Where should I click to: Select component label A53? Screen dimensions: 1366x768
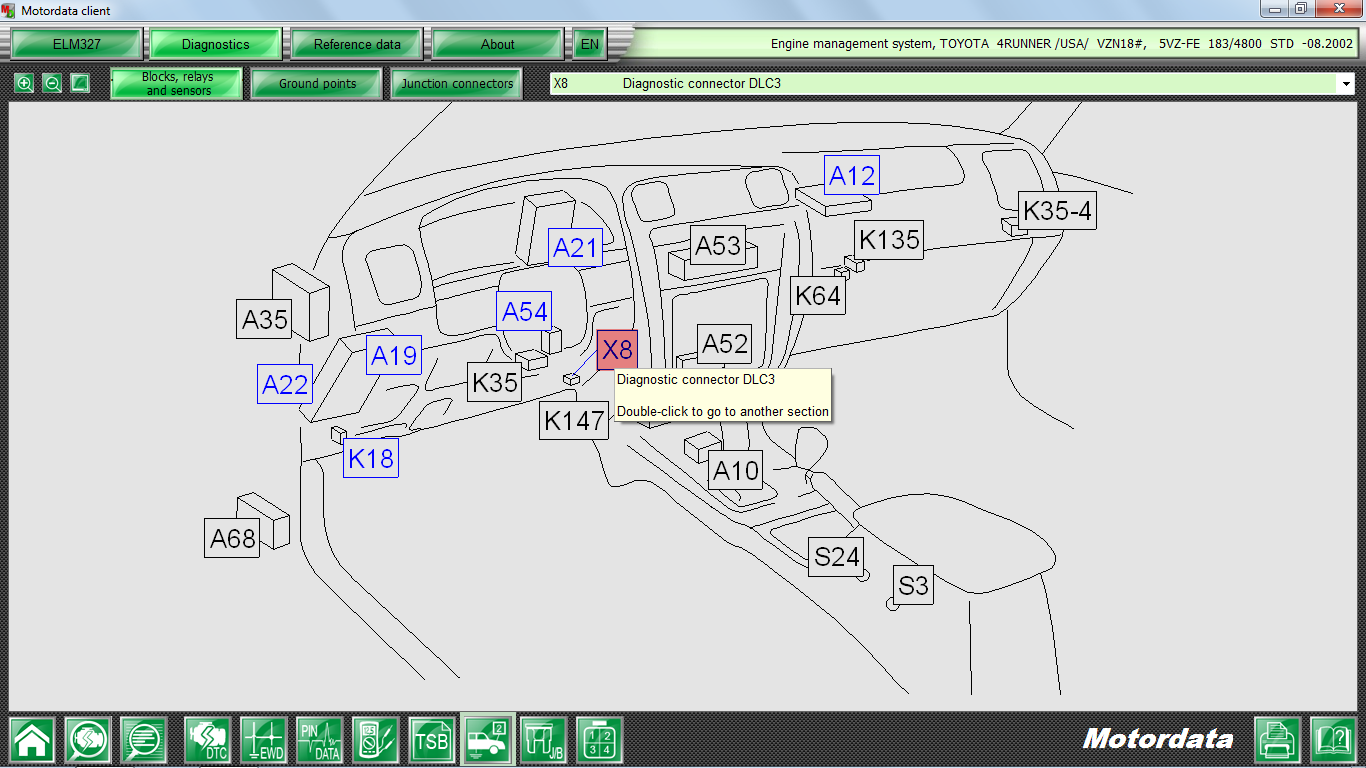718,245
